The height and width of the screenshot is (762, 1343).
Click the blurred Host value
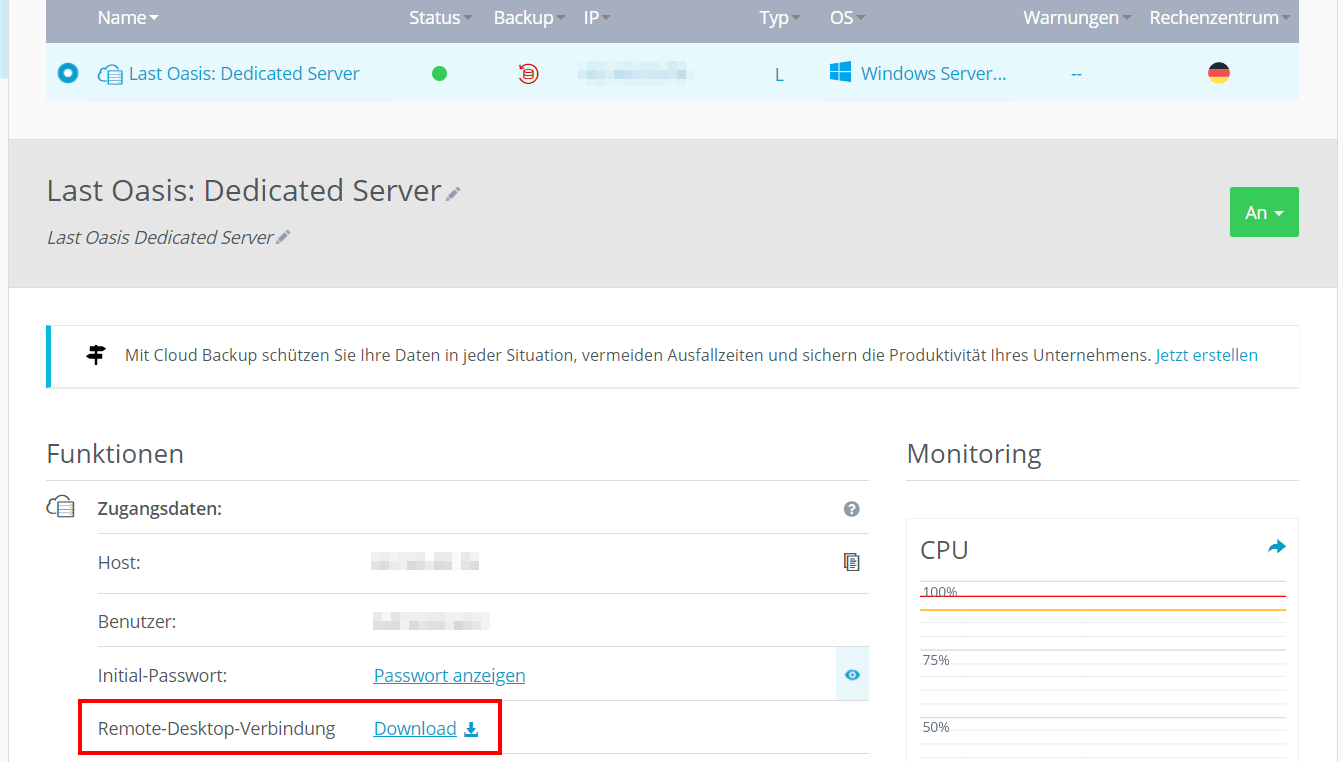click(x=425, y=563)
